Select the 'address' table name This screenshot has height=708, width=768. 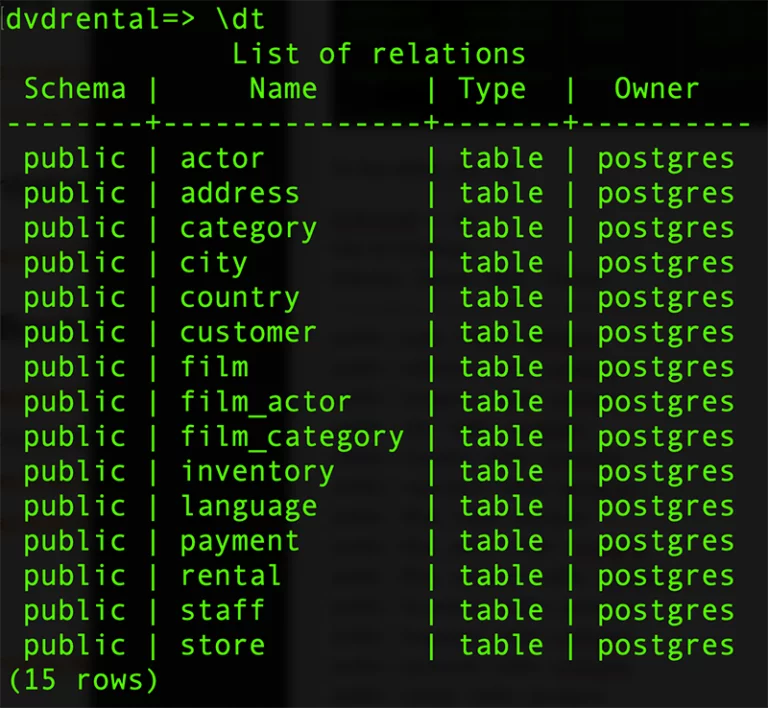pos(240,193)
